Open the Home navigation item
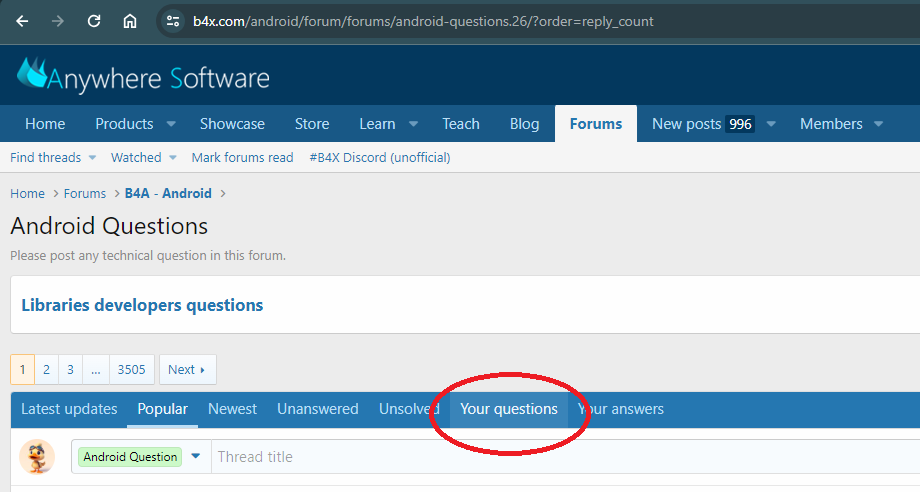This screenshot has height=492, width=920. (x=45, y=124)
